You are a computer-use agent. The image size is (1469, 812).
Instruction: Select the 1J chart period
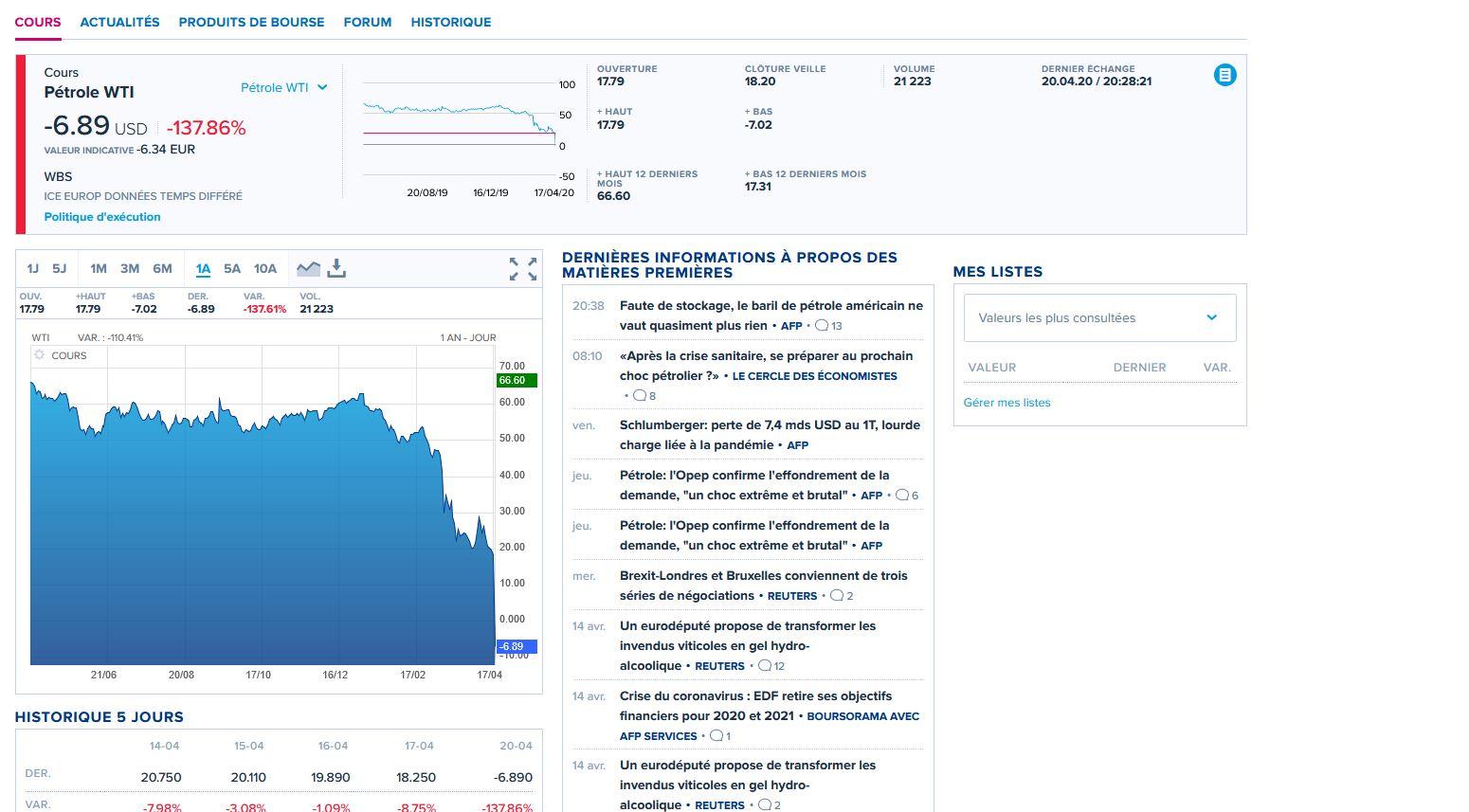pos(33,269)
